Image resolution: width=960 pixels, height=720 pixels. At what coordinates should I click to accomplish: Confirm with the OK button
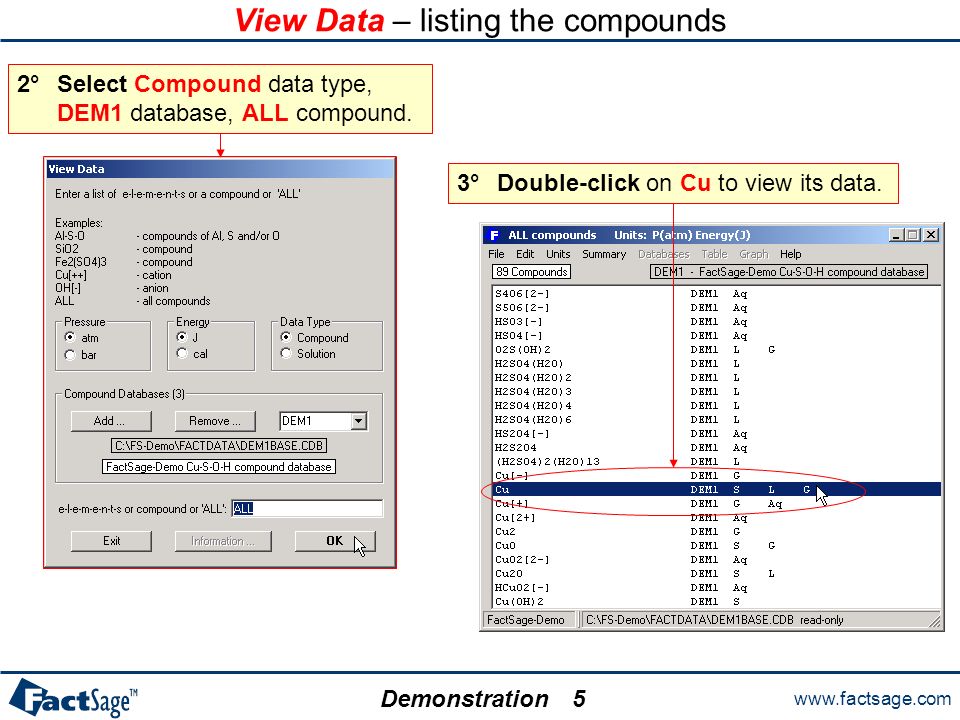[x=335, y=541]
